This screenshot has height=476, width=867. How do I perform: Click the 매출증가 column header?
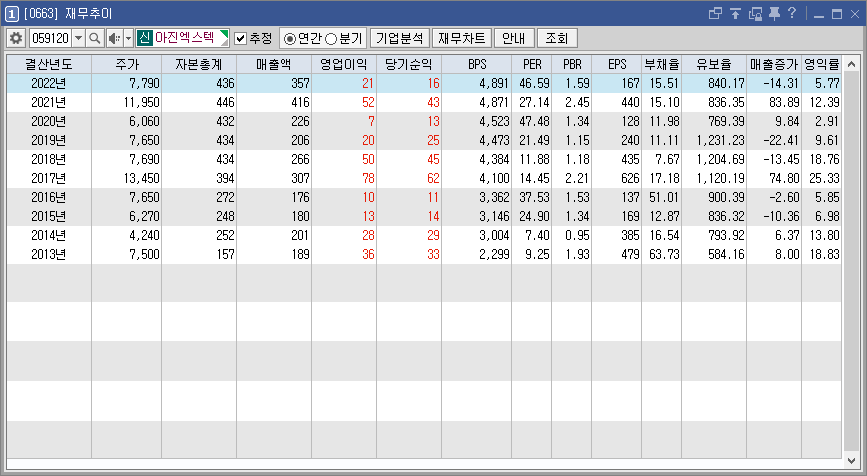click(x=774, y=64)
